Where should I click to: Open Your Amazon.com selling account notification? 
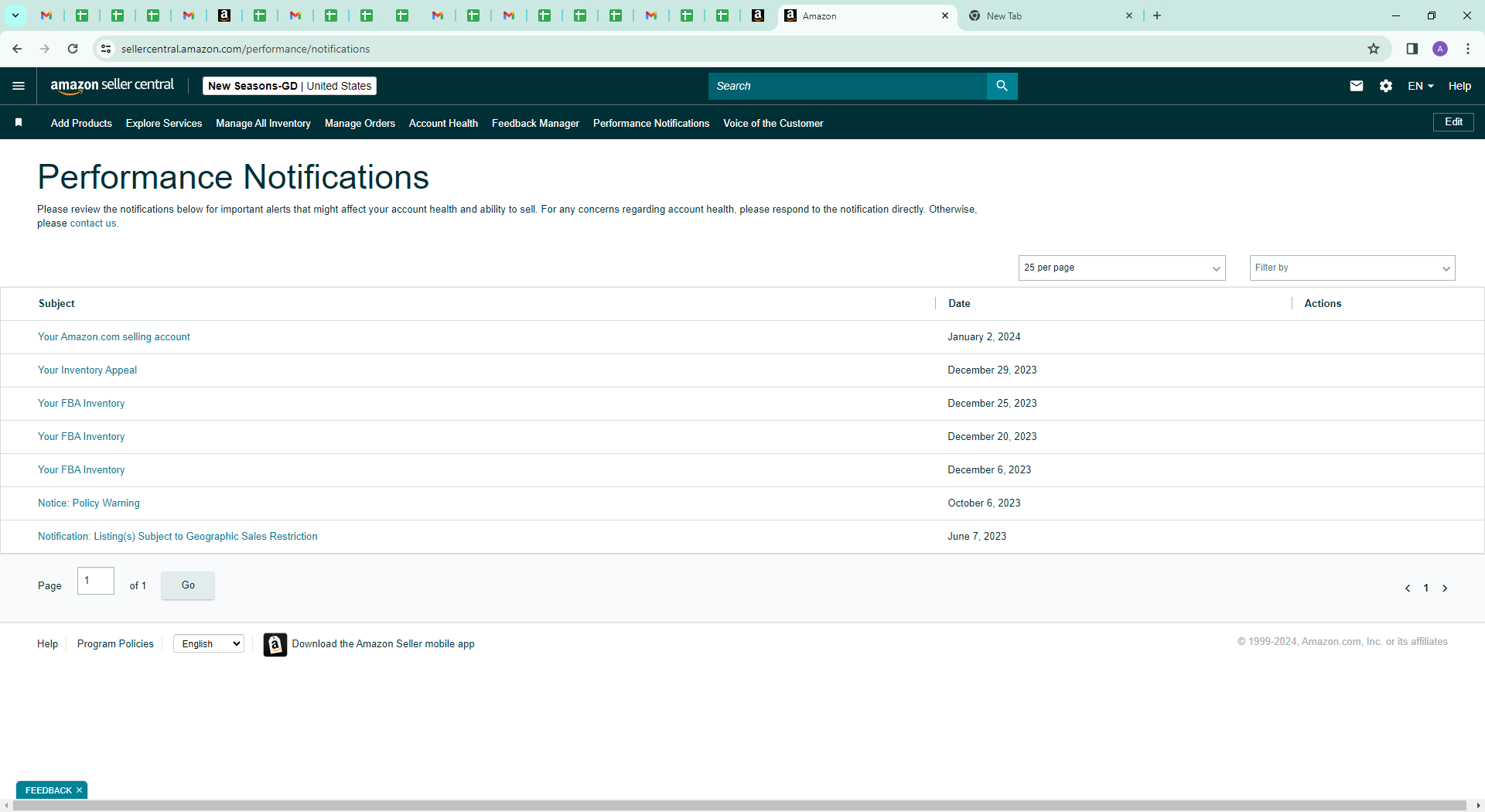click(x=114, y=337)
